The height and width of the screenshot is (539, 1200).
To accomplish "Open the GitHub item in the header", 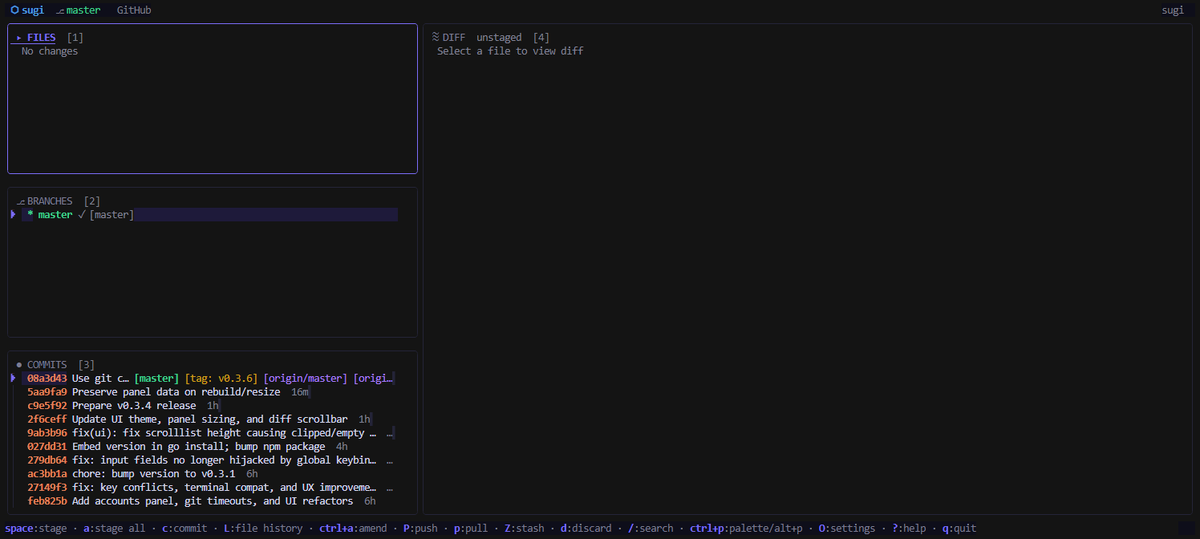I will coord(134,10).
